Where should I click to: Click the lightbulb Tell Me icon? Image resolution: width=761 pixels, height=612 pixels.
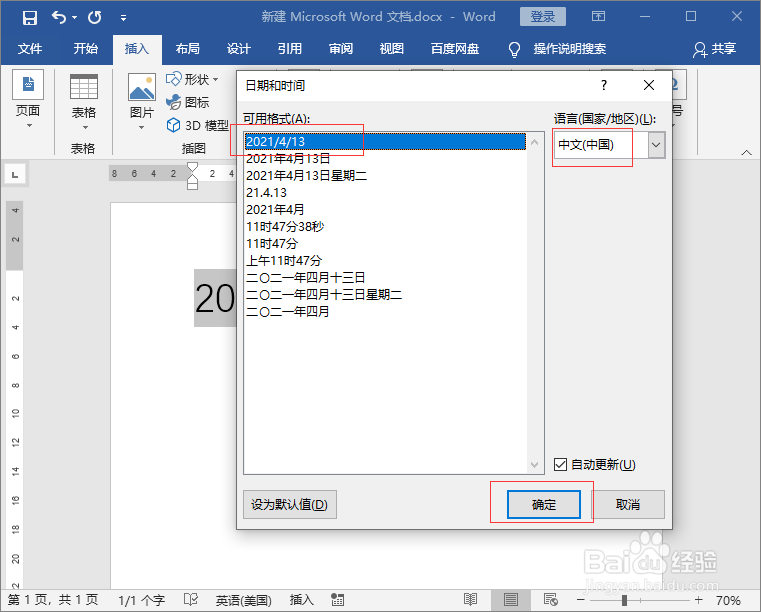[514, 49]
